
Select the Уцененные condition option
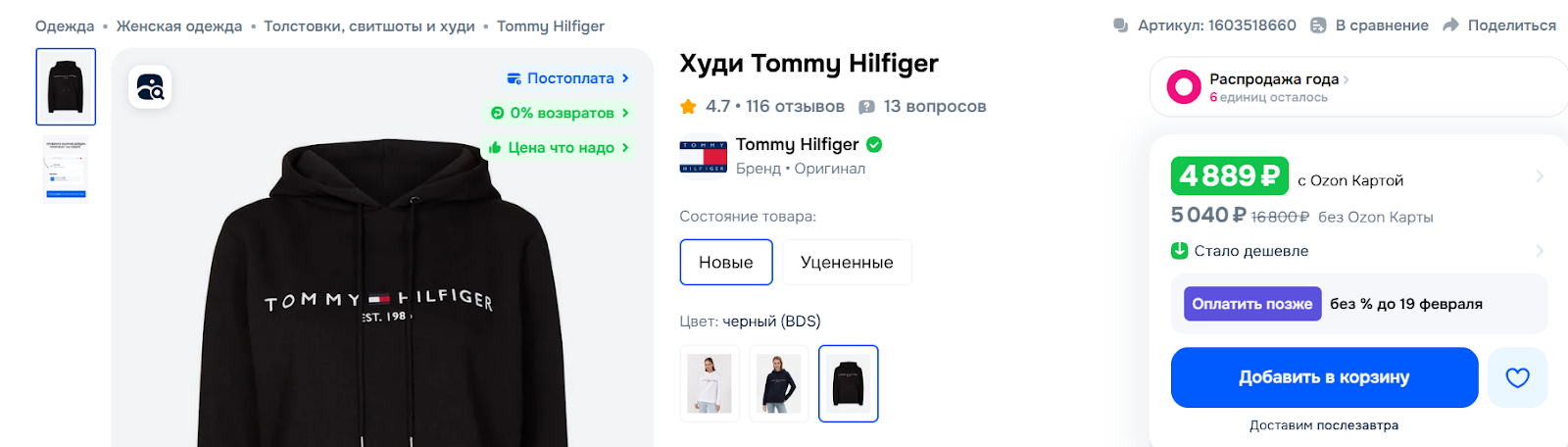(847, 262)
